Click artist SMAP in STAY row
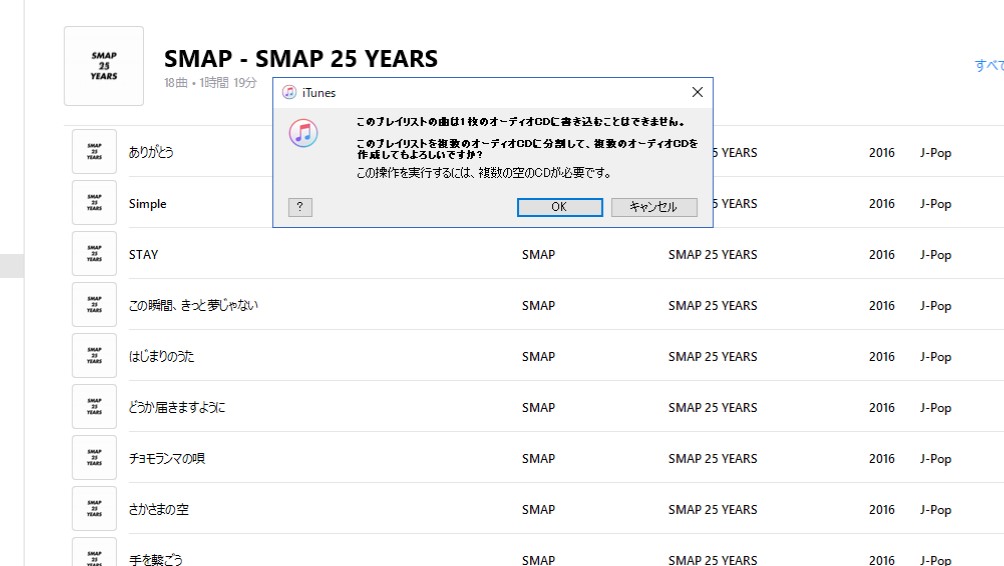The image size is (1004, 566). pyautogui.click(x=538, y=255)
